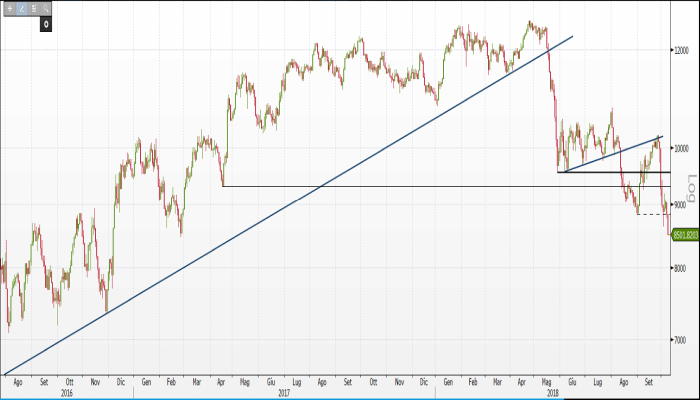Click the 12000 price axis label
The width and height of the screenshot is (700, 400).
click(684, 49)
